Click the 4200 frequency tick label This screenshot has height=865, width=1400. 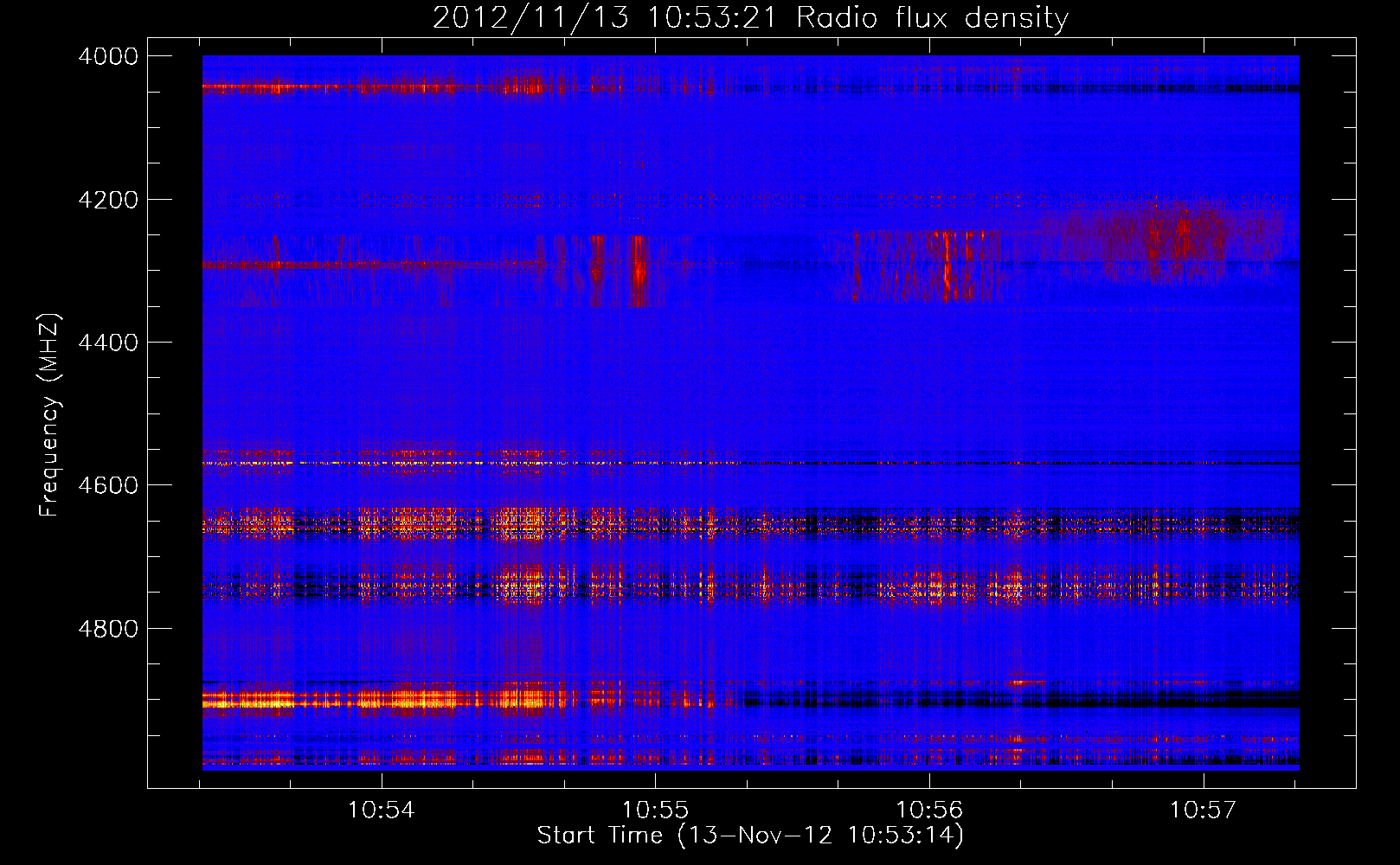tap(107, 200)
